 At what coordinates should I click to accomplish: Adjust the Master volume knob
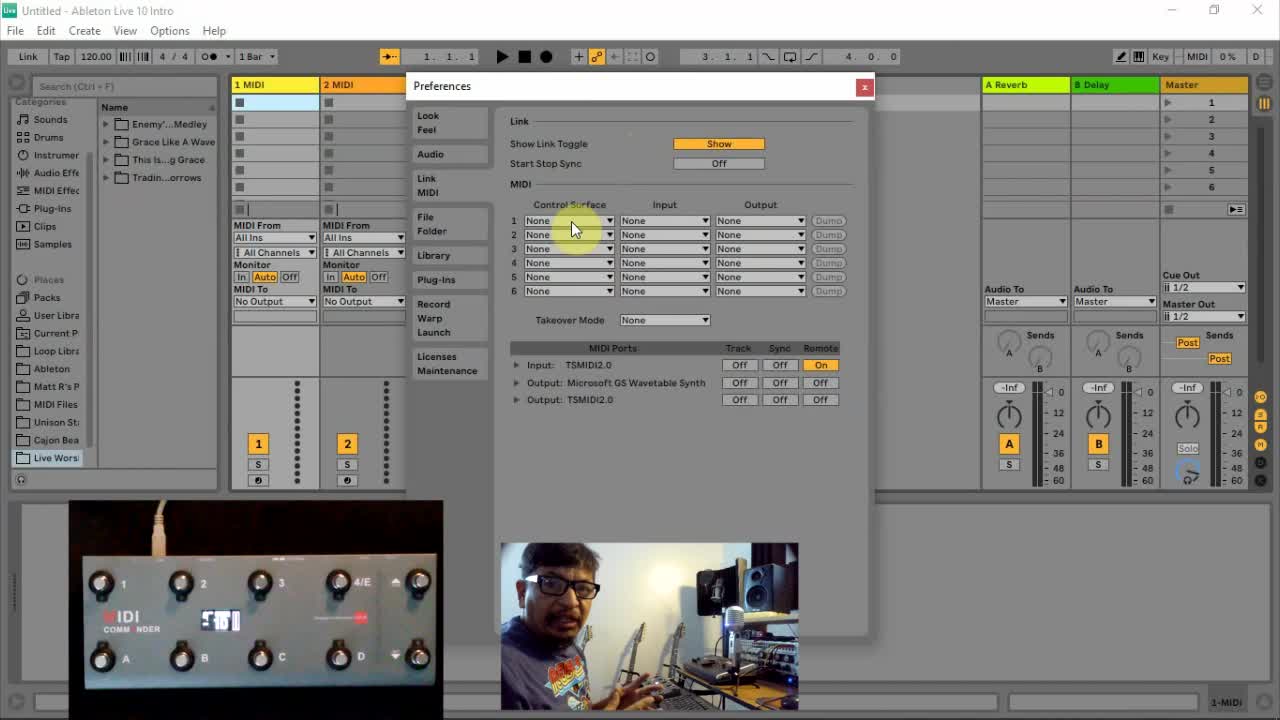click(x=1187, y=415)
